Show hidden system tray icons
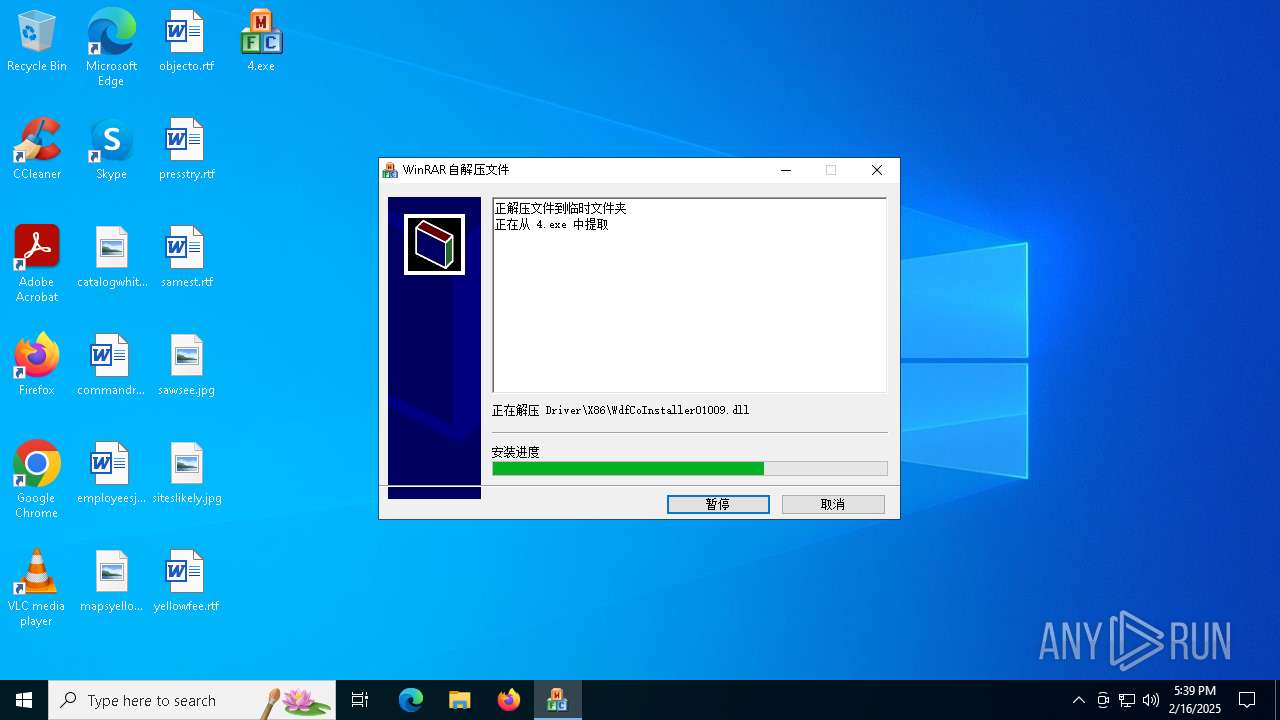 1078,700
